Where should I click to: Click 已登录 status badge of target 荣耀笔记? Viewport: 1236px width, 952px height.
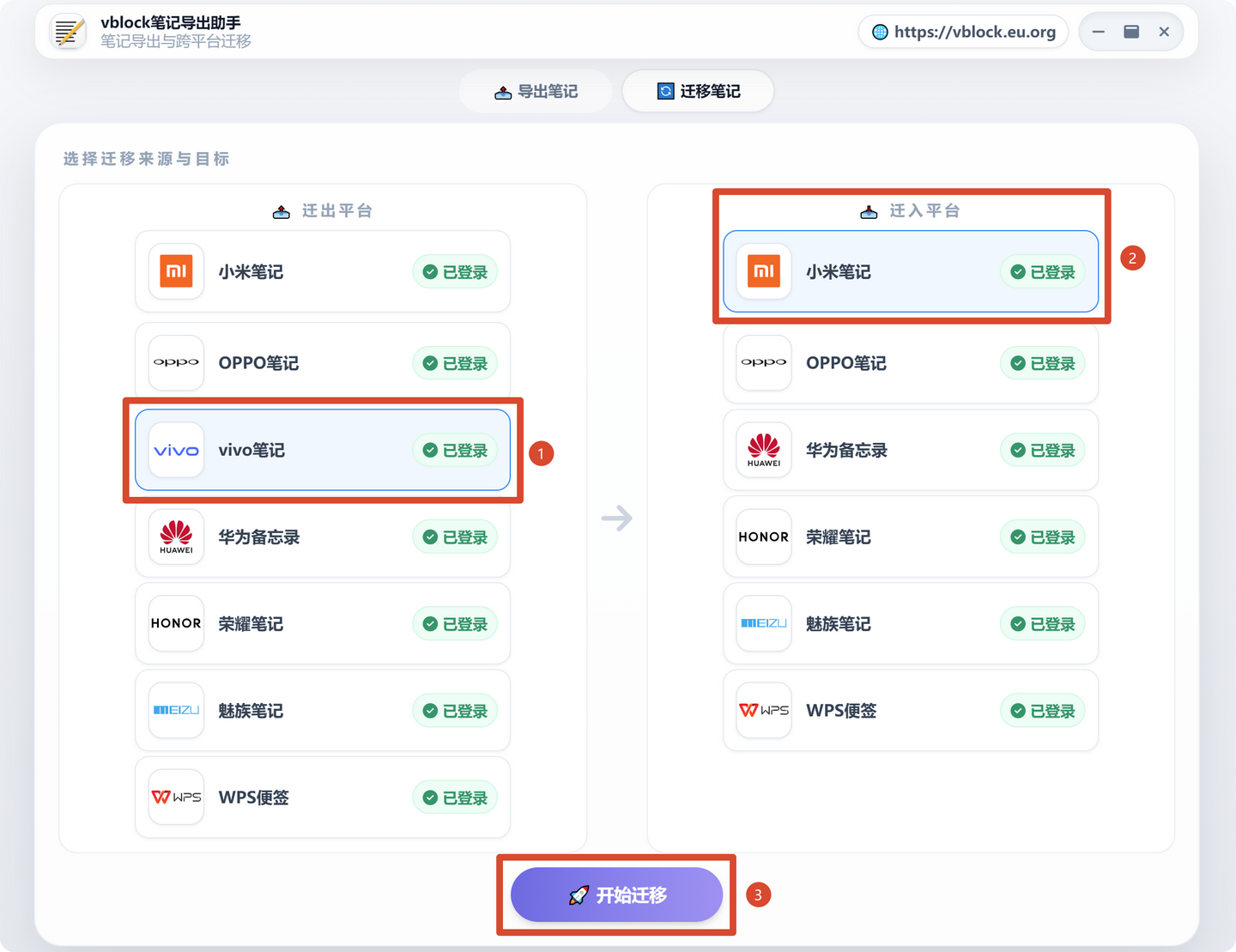coord(1043,537)
